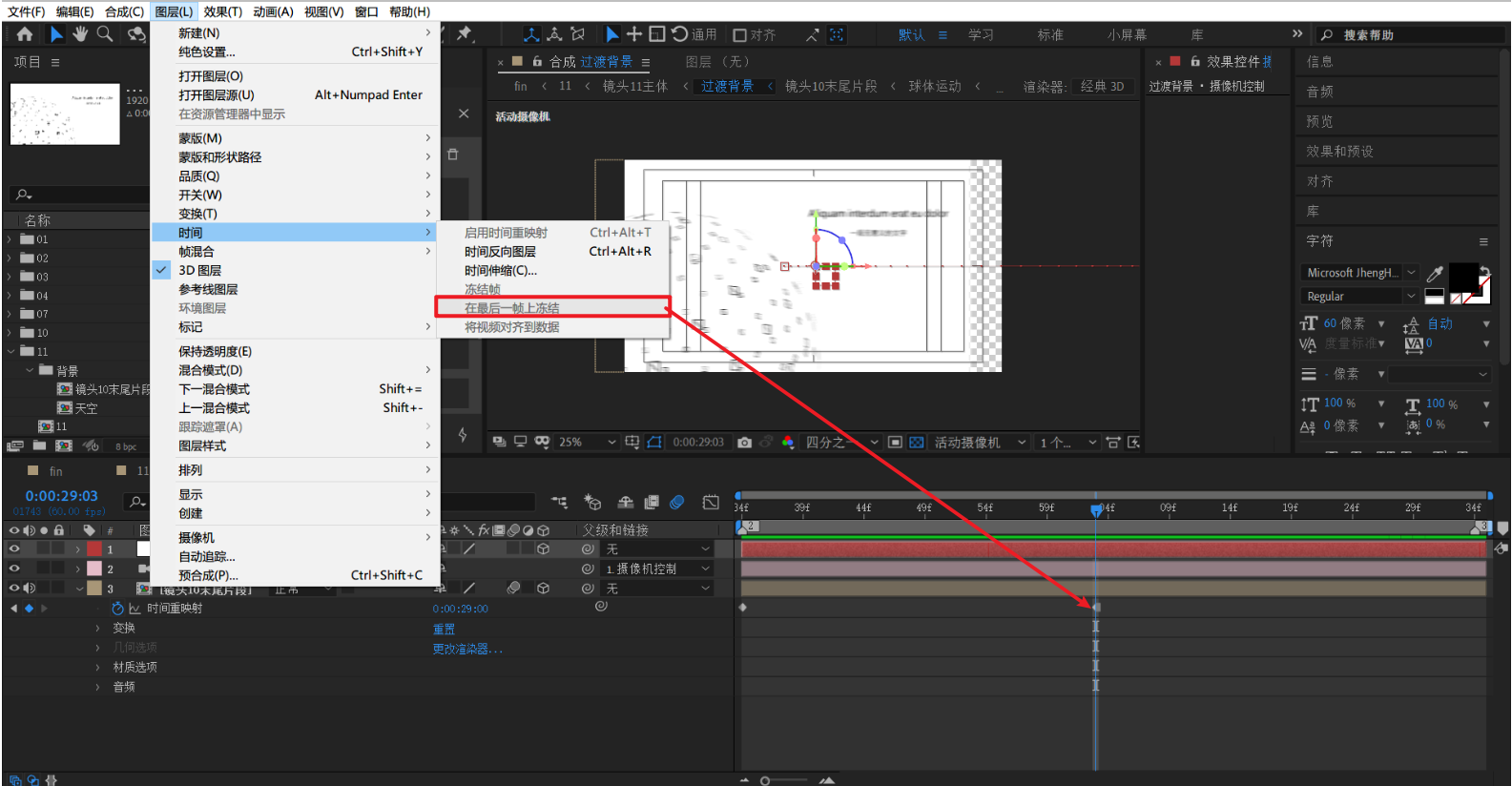Mute audio of layer 3

[30, 589]
